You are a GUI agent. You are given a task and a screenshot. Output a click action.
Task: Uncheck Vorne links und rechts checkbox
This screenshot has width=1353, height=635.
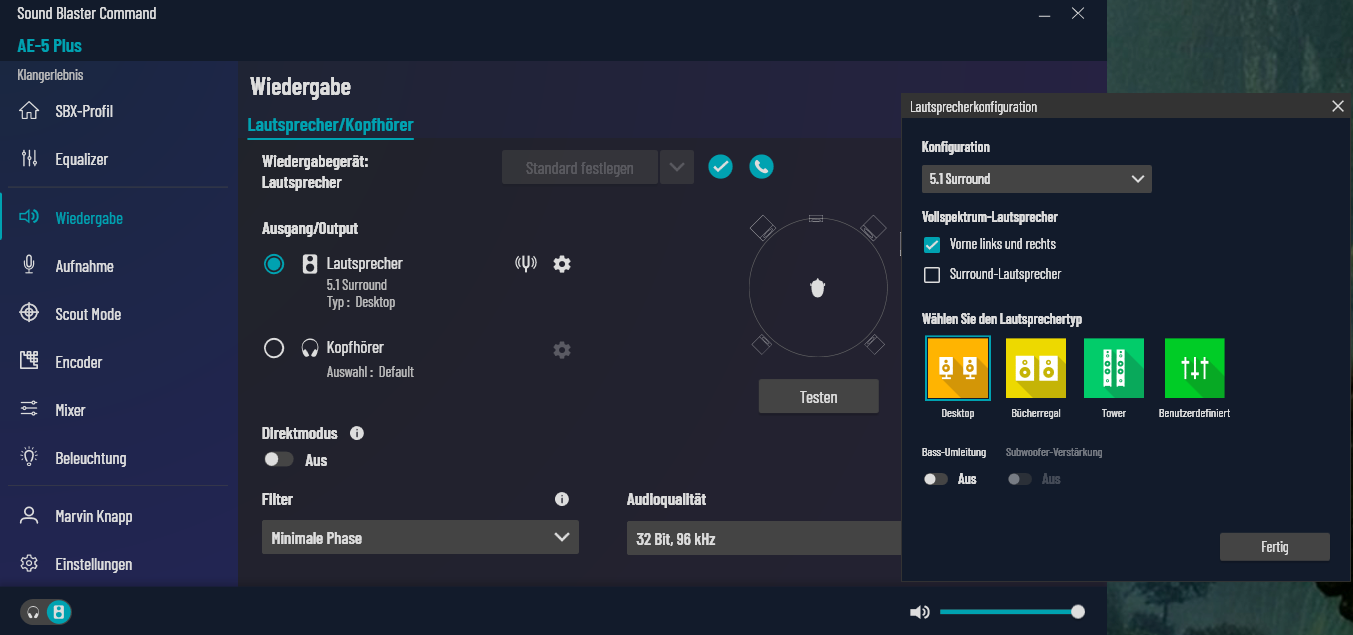click(932, 244)
